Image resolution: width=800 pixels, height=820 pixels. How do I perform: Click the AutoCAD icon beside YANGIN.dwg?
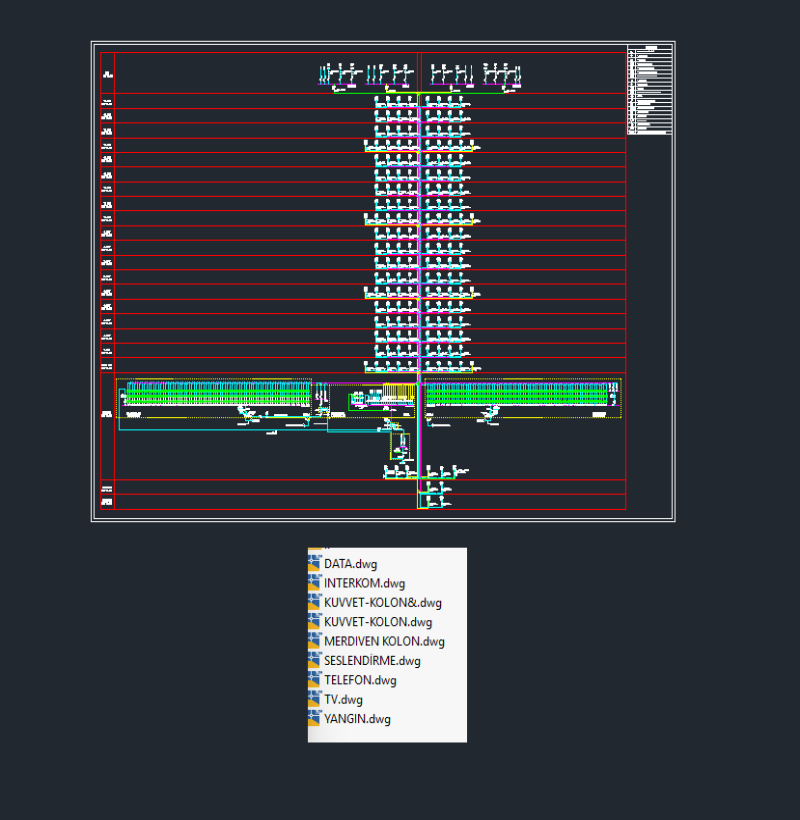point(315,718)
